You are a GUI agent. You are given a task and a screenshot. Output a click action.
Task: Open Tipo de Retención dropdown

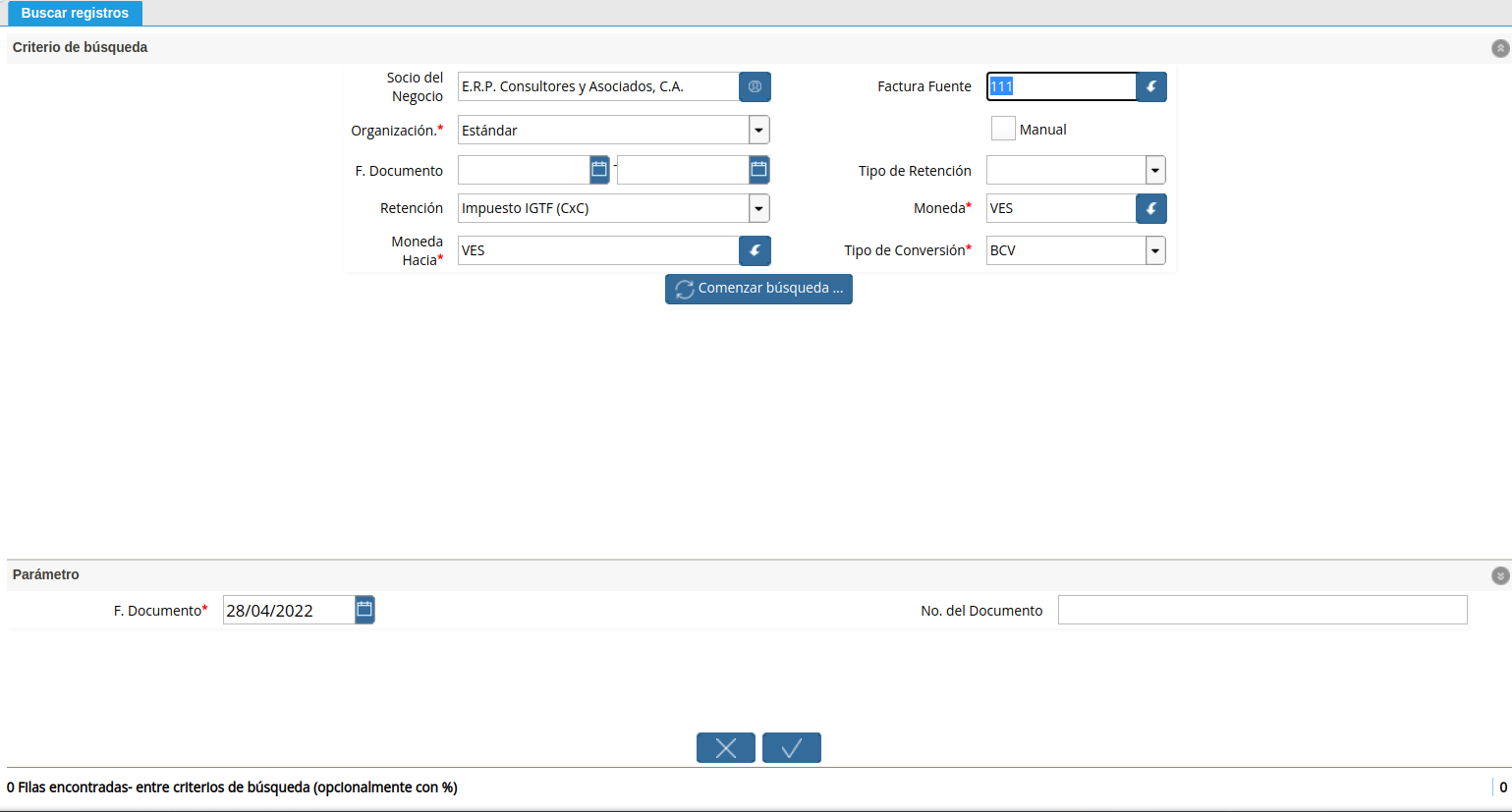tap(1155, 170)
